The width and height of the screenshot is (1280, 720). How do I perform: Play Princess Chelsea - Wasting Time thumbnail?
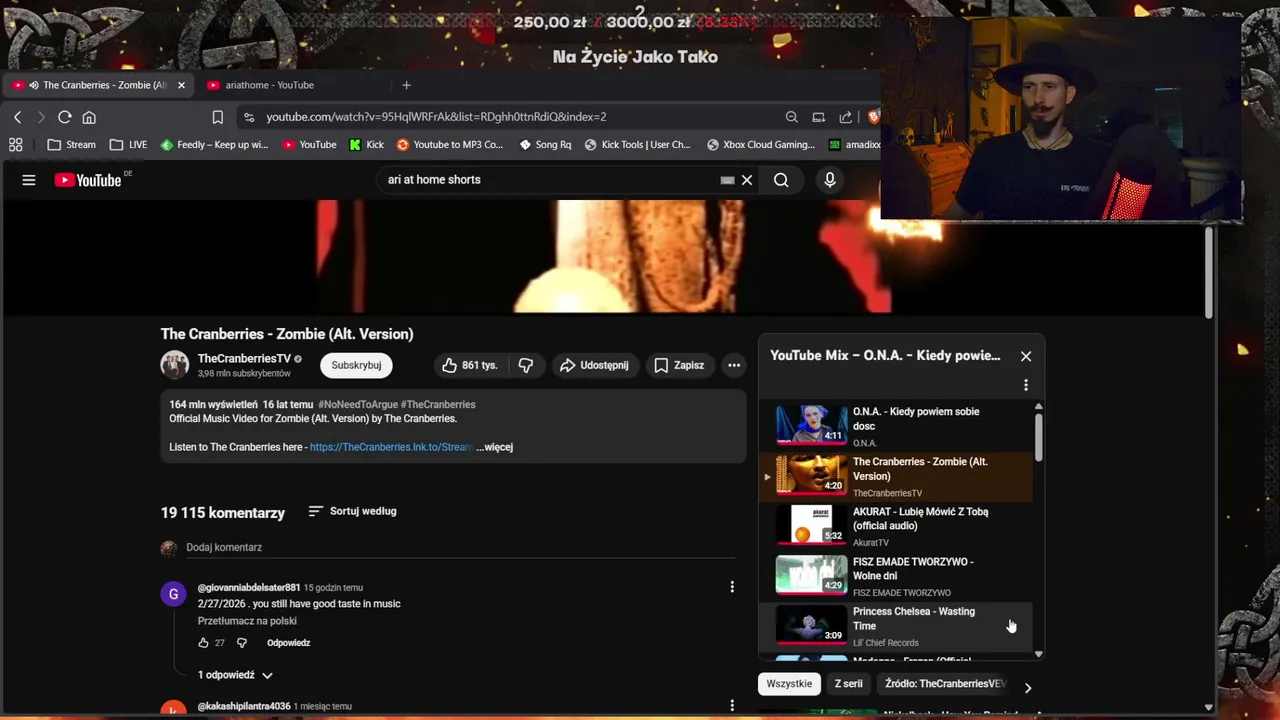point(811,624)
